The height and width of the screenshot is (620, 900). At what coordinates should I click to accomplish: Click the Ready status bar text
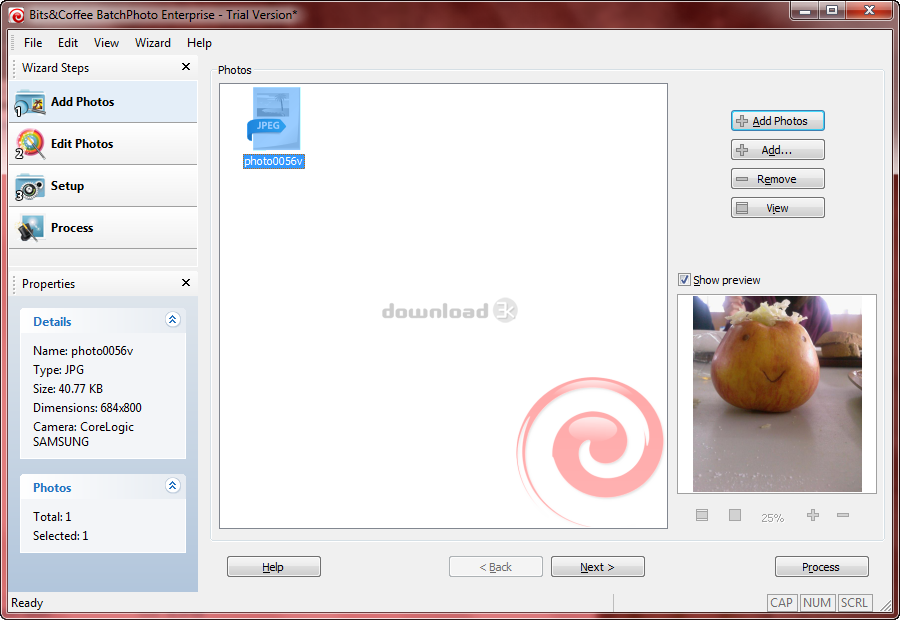(27, 603)
